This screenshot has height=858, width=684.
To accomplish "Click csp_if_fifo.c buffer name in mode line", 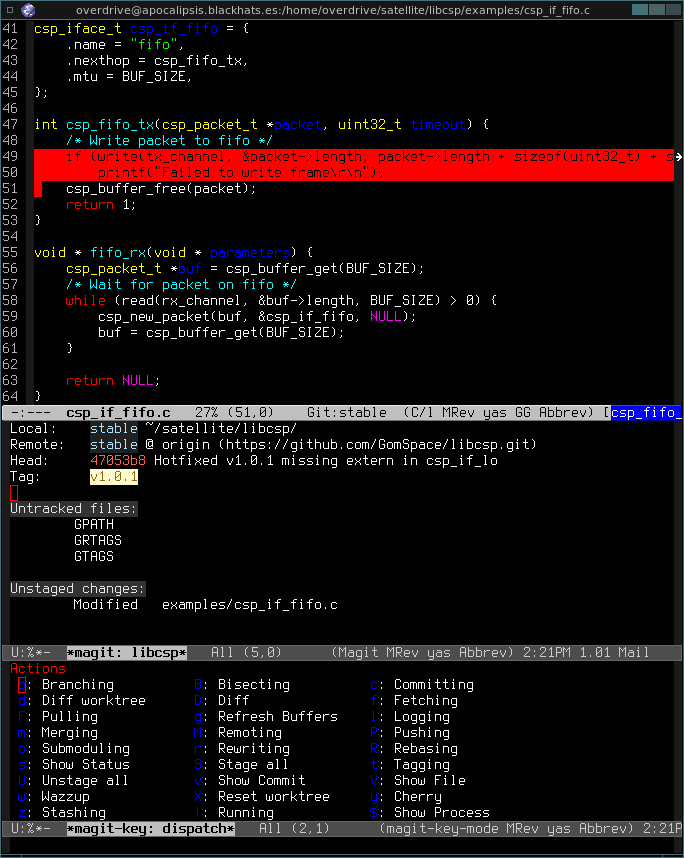I will 118,413.
